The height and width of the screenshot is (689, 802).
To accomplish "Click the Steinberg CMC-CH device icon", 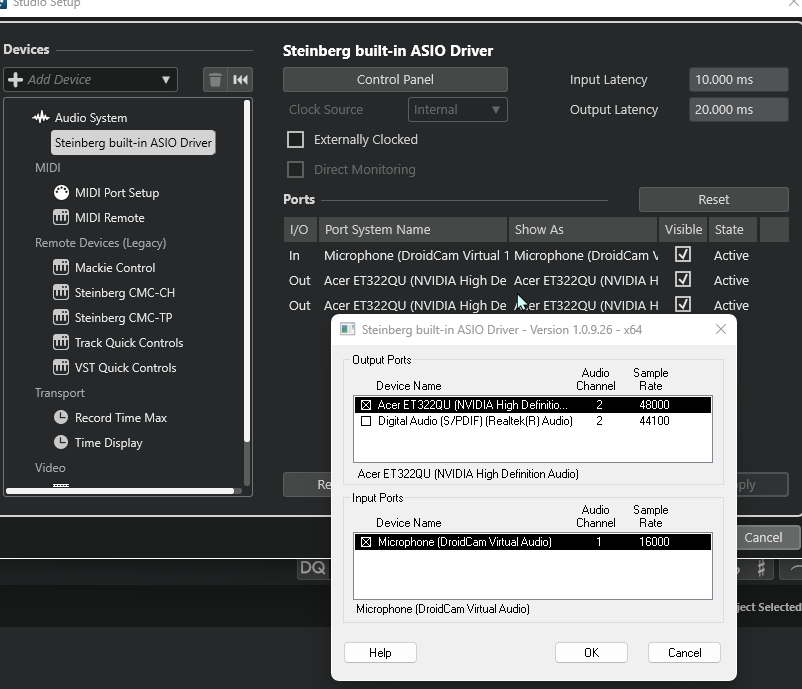I will tap(61, 293).
